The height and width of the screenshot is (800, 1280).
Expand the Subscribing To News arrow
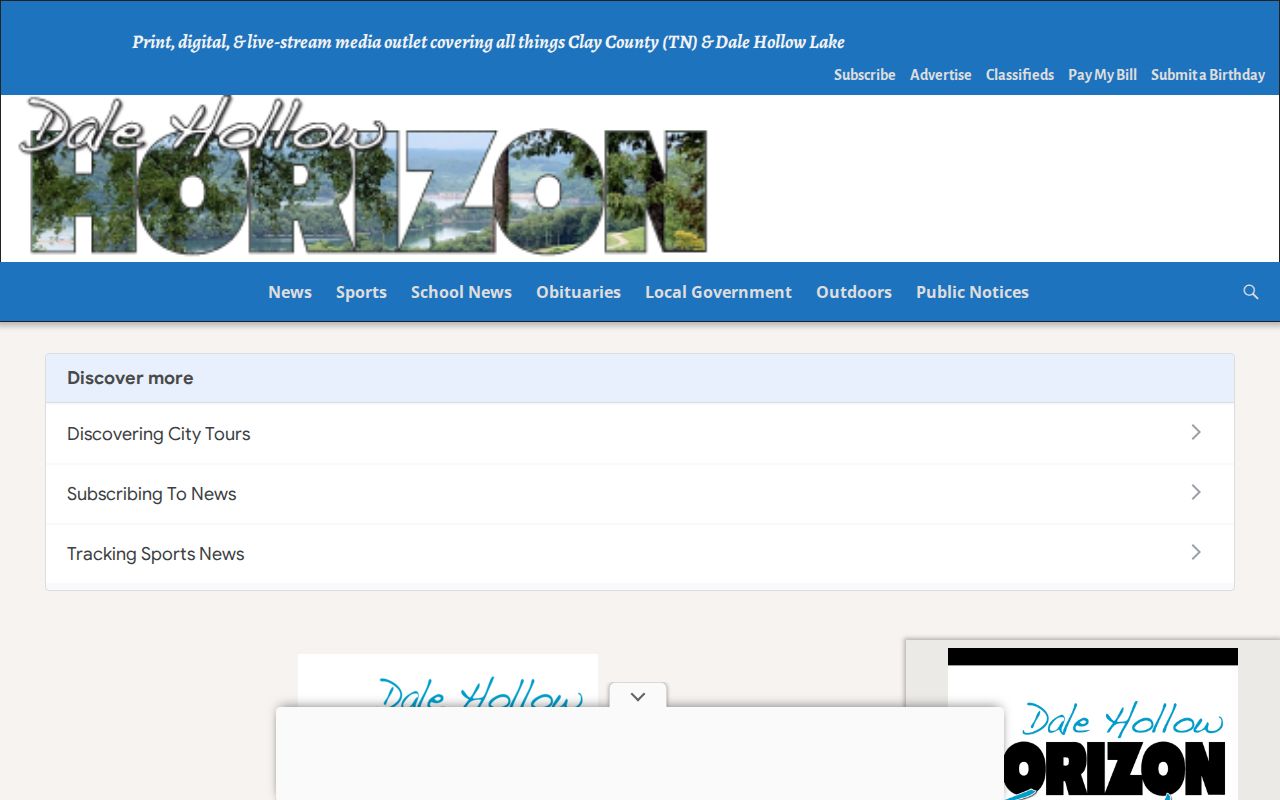1196,492
